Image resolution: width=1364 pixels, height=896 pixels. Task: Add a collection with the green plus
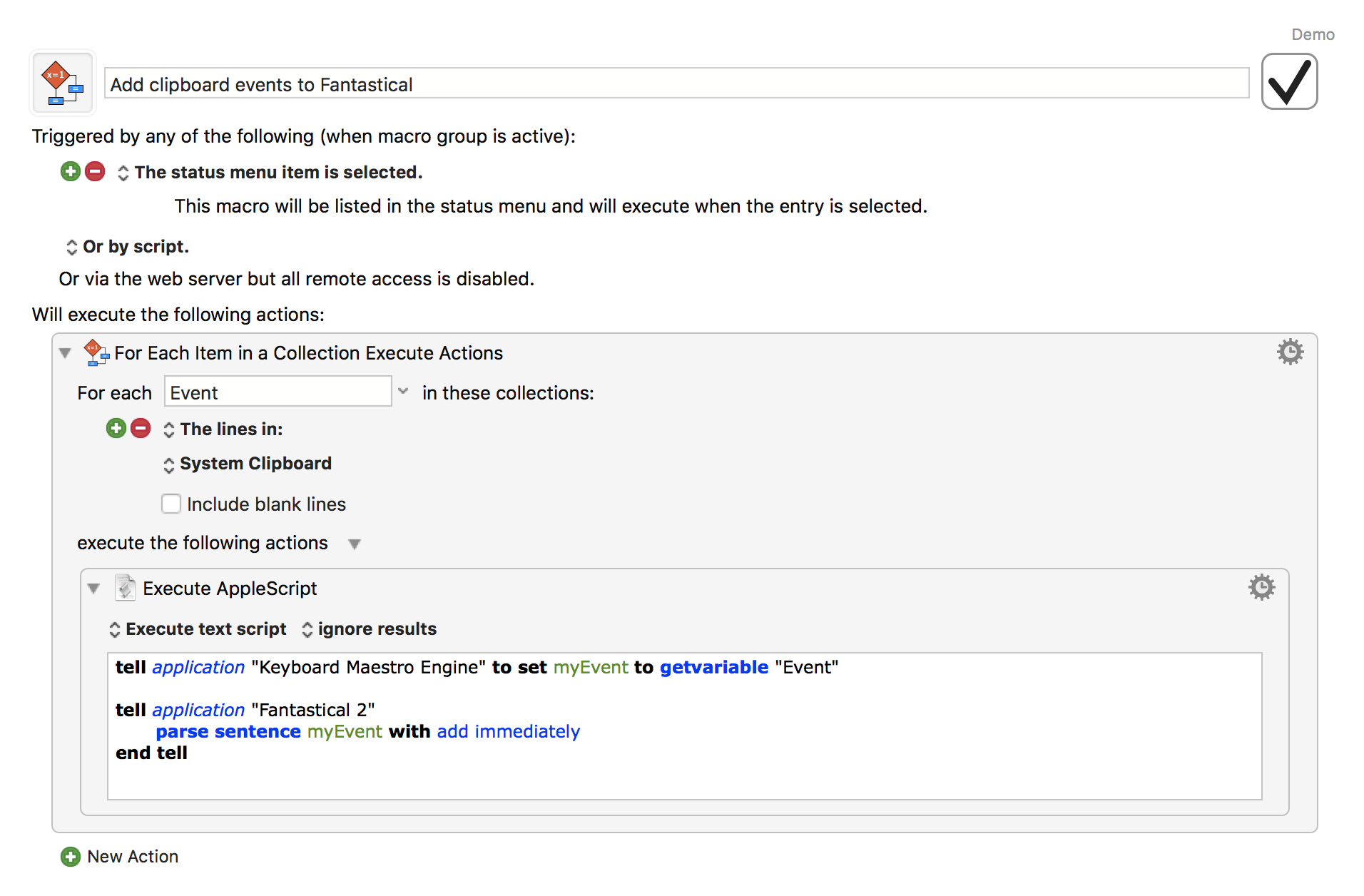[116, 428]
